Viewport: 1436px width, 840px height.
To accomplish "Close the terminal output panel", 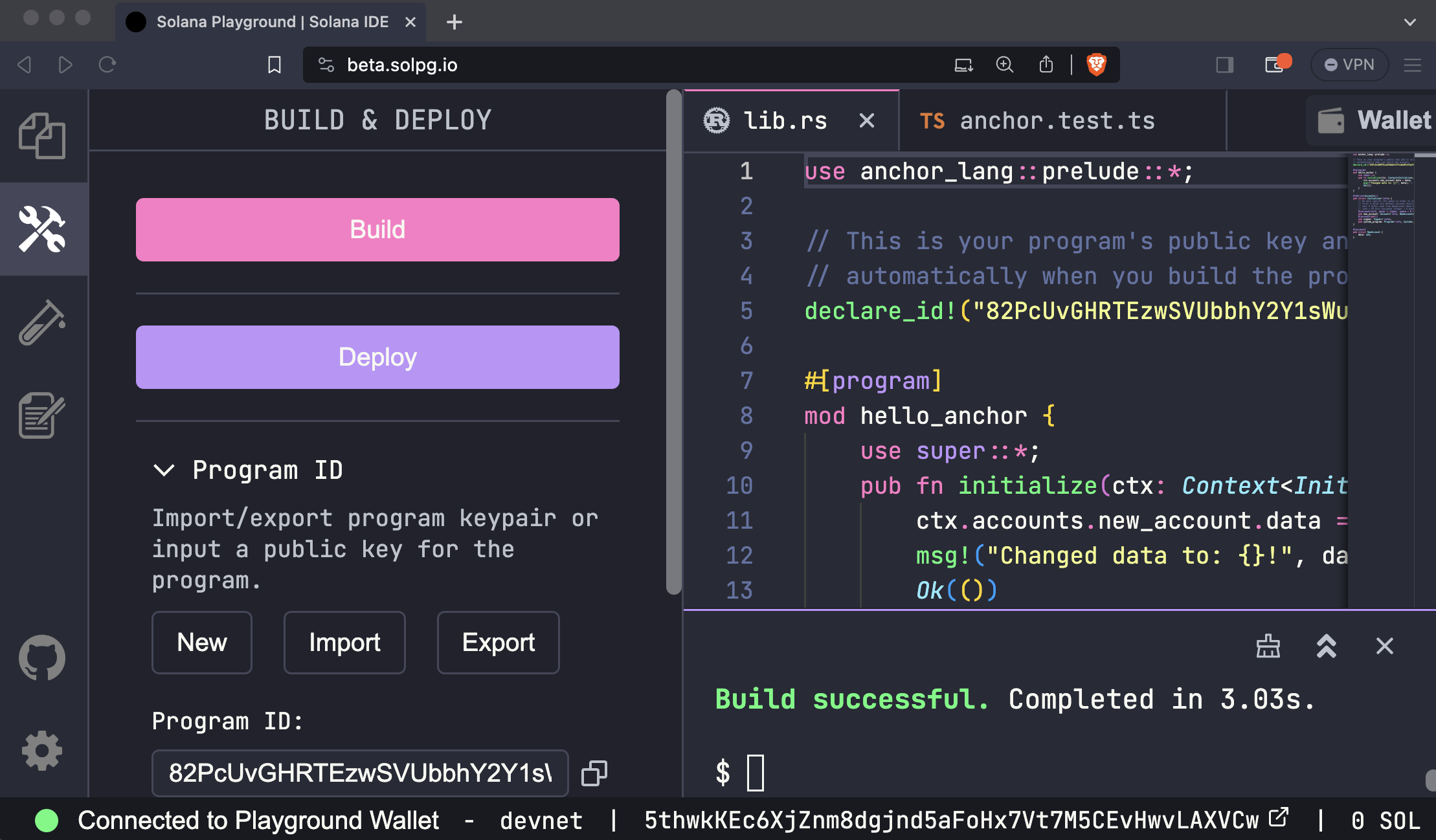I will [1384, 645].
